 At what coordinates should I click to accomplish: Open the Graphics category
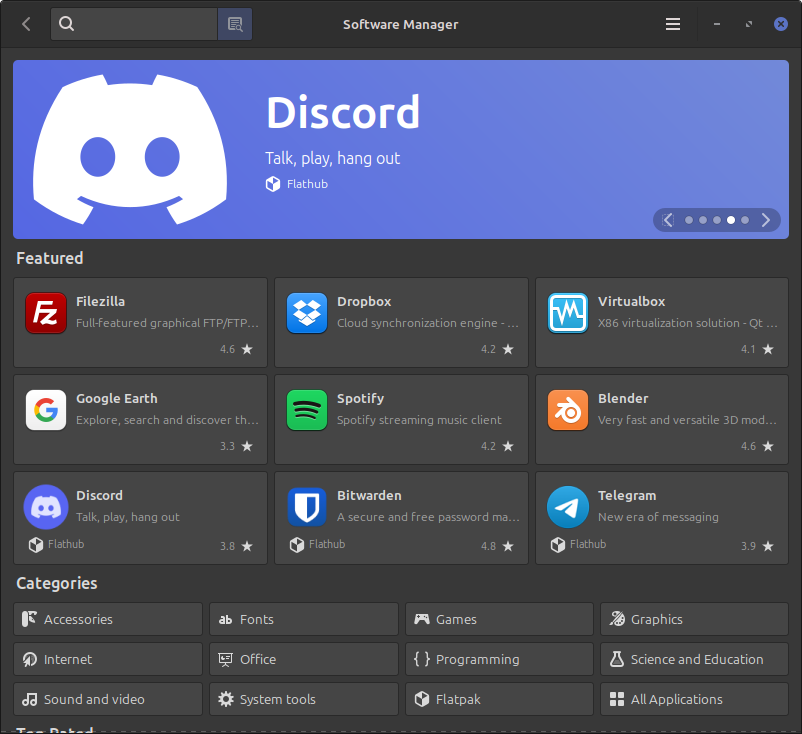[695, 619]
